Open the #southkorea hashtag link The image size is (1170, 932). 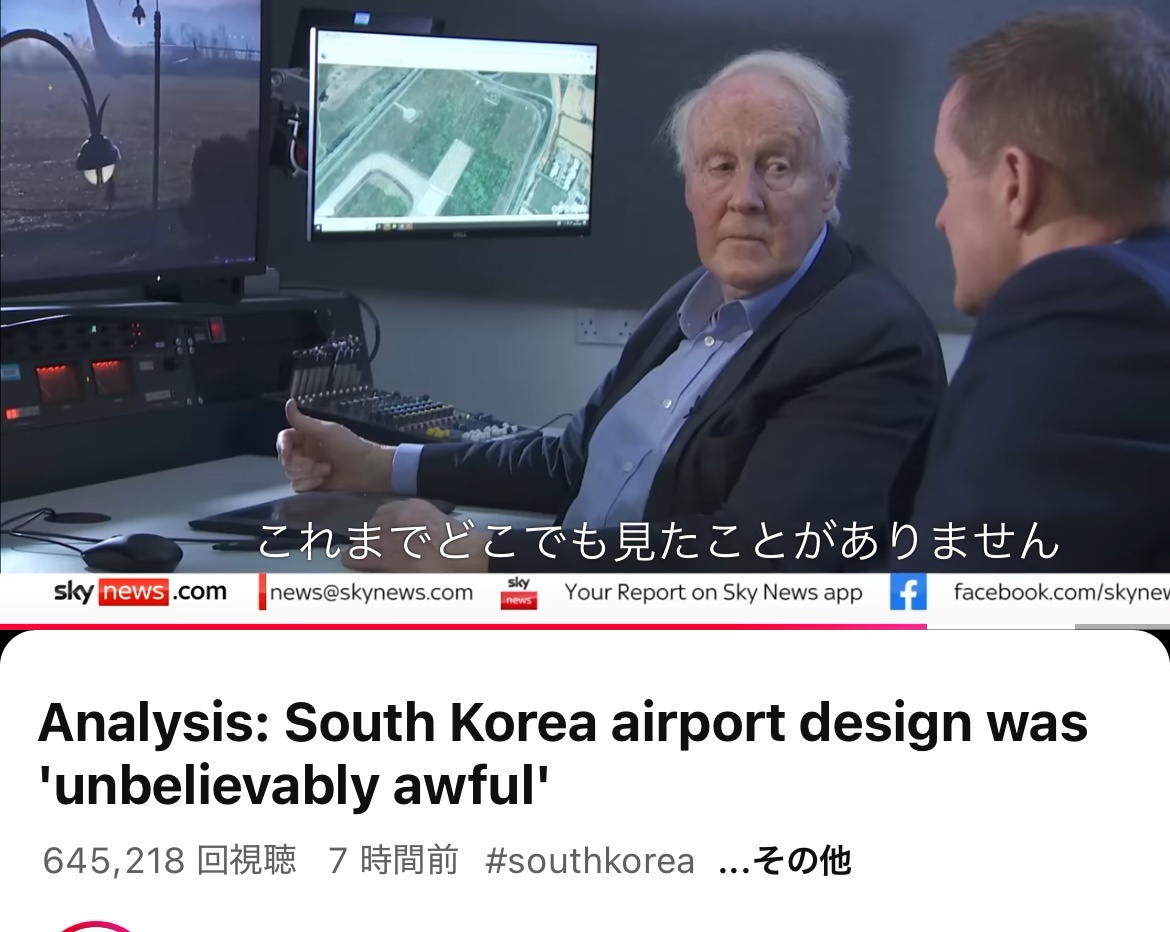click(589, 860)
